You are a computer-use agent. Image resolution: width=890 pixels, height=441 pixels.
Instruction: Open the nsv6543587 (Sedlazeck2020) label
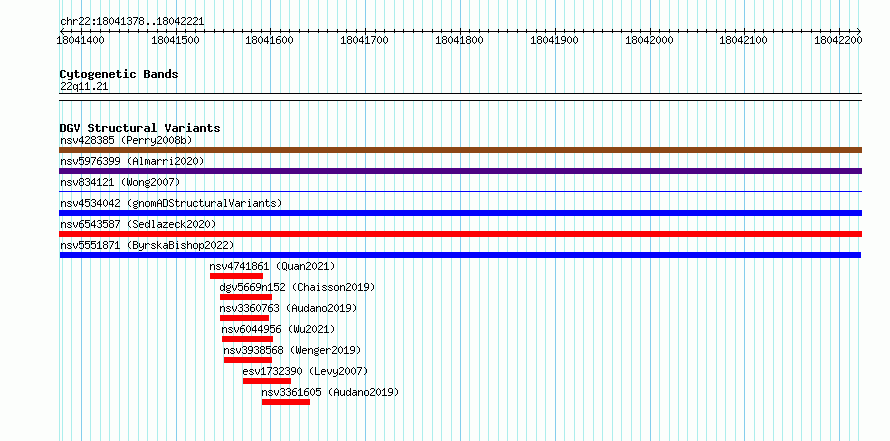[138, 224]
